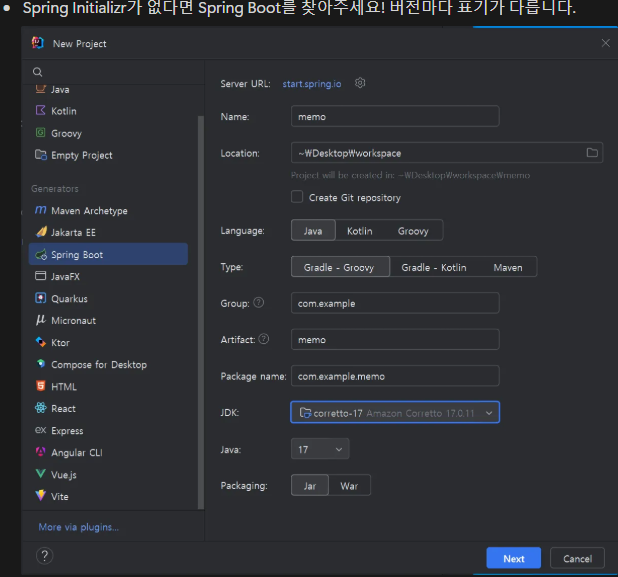
Task: Open More via plugins link
Action: click(x=78, y=527)
